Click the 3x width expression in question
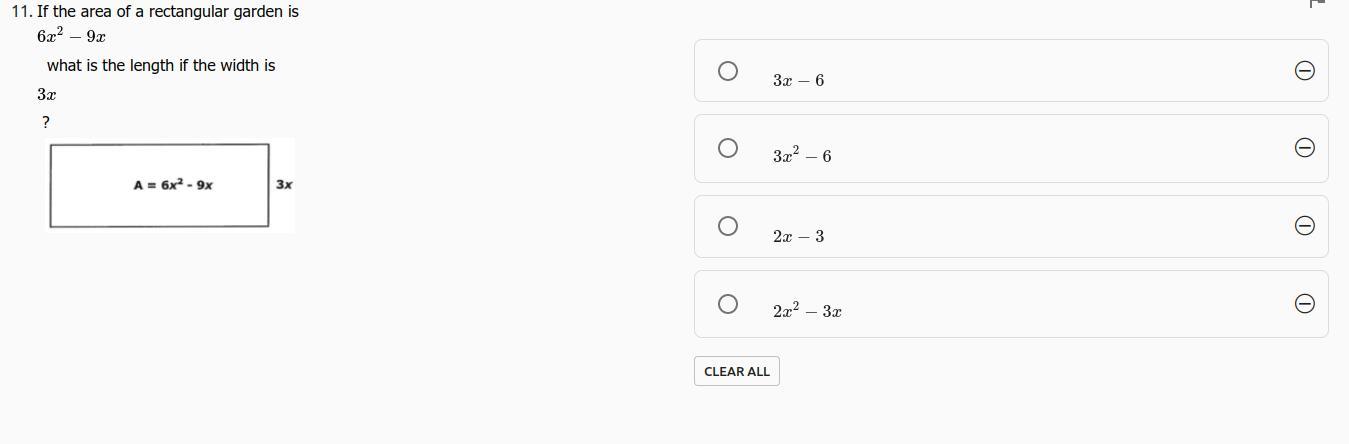 (x=46, y=95)
